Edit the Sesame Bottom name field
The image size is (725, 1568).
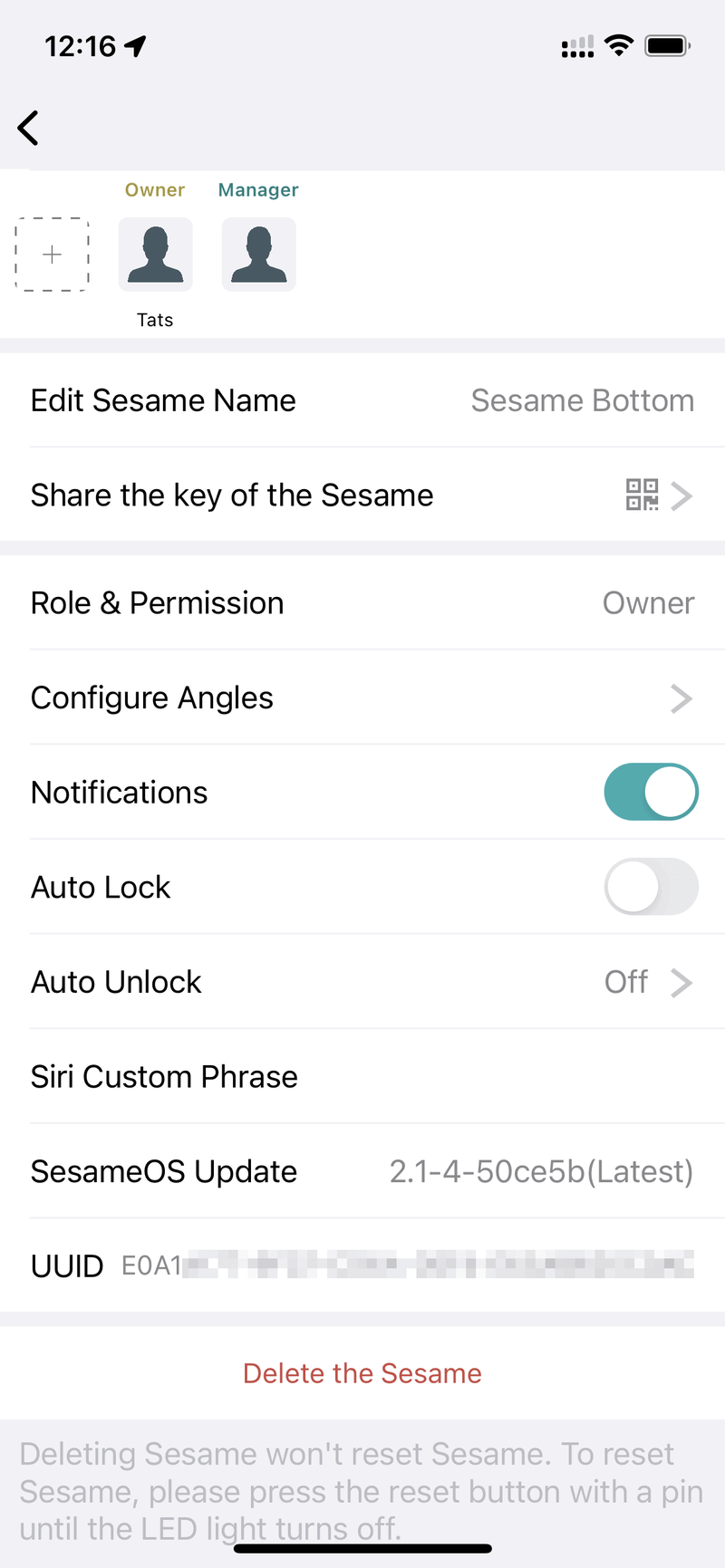coord(582,400)
